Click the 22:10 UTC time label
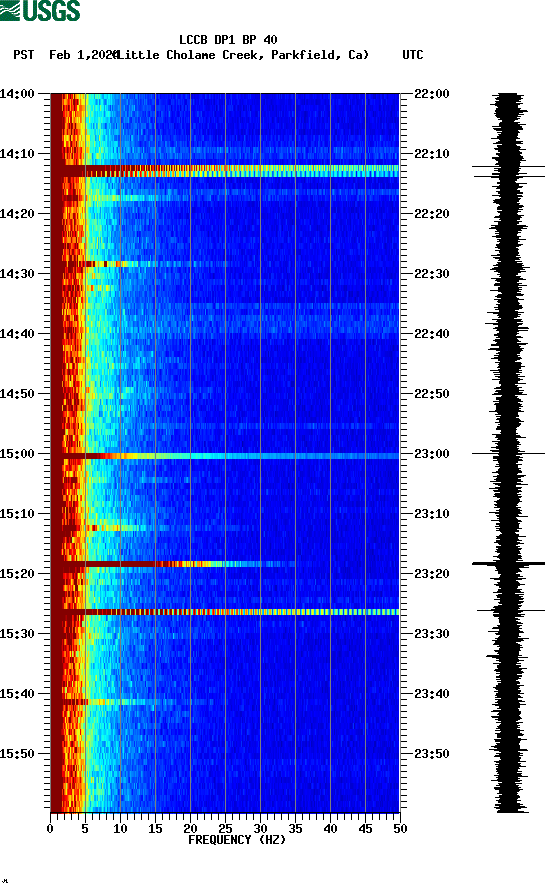Viewport: 552px width, 892px height. [x=432, y=154]
